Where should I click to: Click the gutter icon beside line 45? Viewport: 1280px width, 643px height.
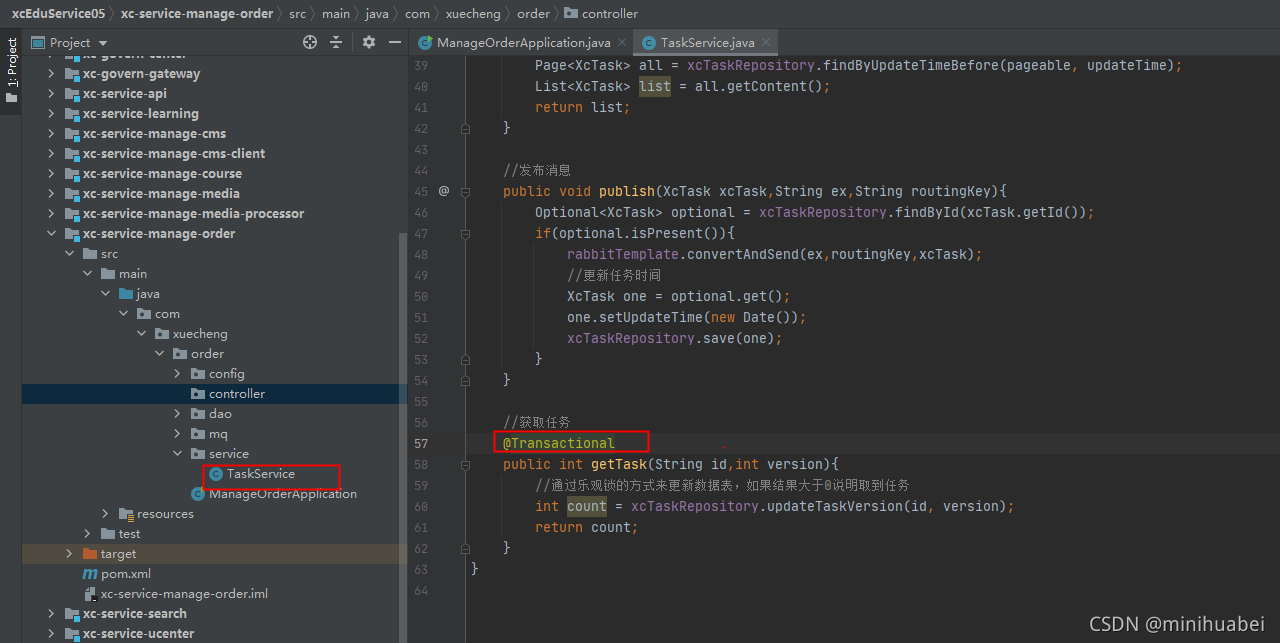pyautogui.click(x=444, y=191)
